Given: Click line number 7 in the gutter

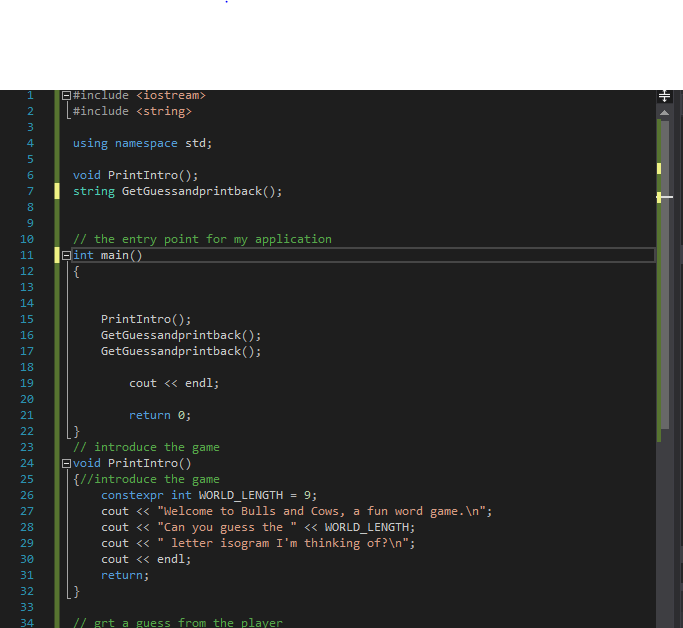Looking at the screenshot, I should (30, 191).
